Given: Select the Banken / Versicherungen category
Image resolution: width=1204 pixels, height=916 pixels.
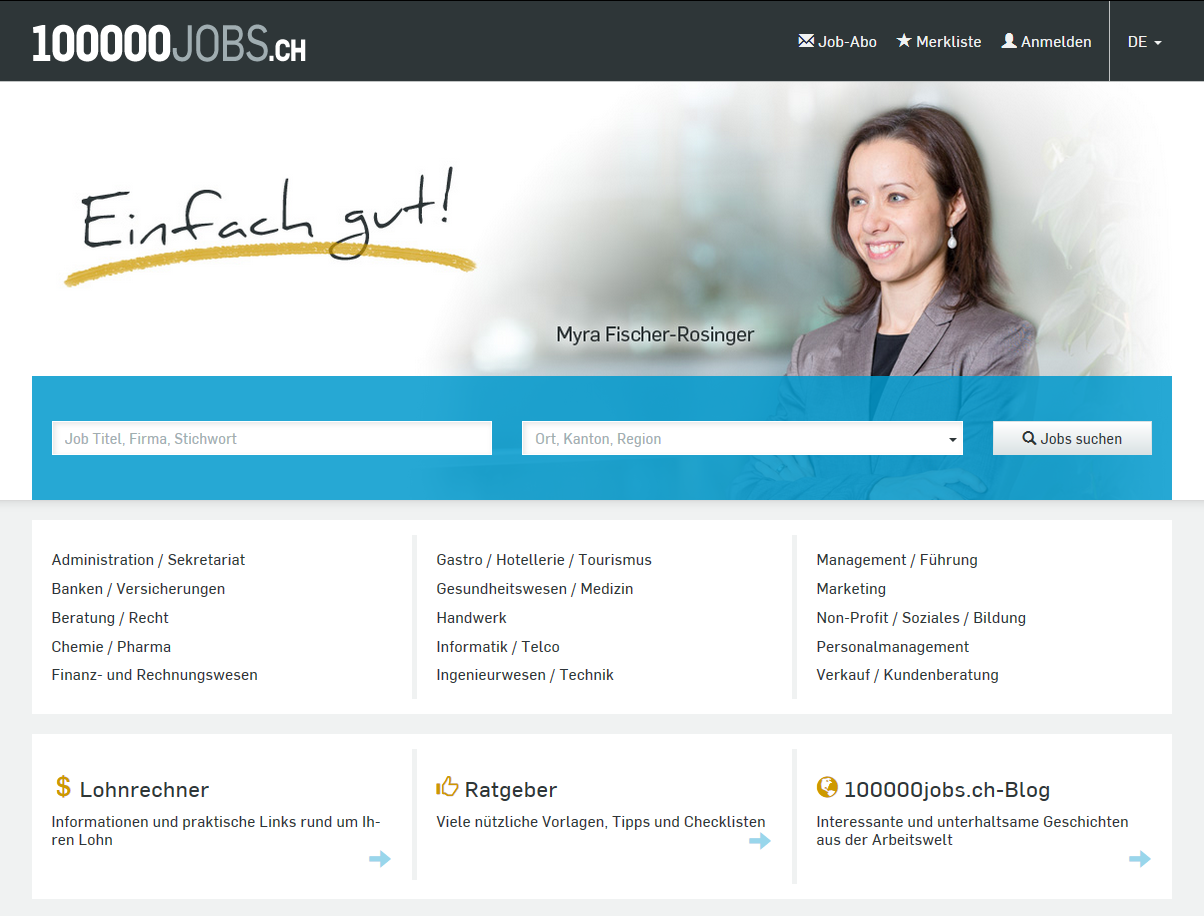Looking at the screenshot, I should click(138, 589).
